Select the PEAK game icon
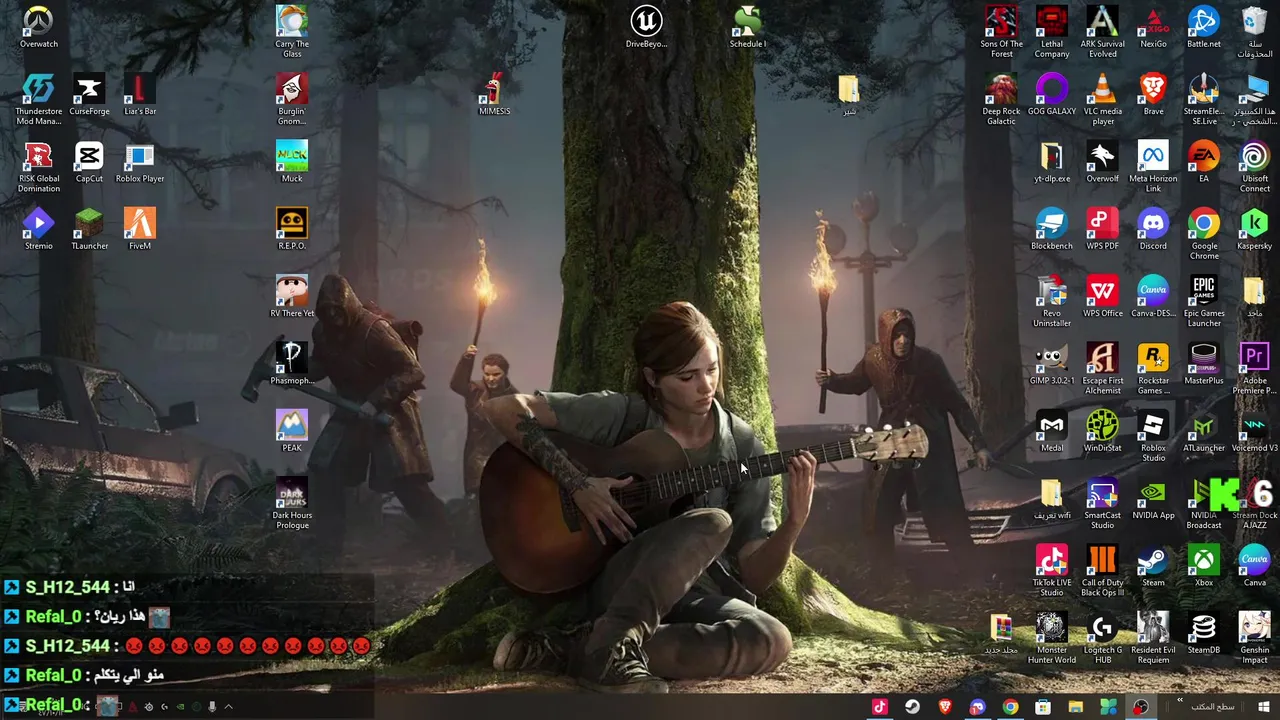 click(292, 431)
